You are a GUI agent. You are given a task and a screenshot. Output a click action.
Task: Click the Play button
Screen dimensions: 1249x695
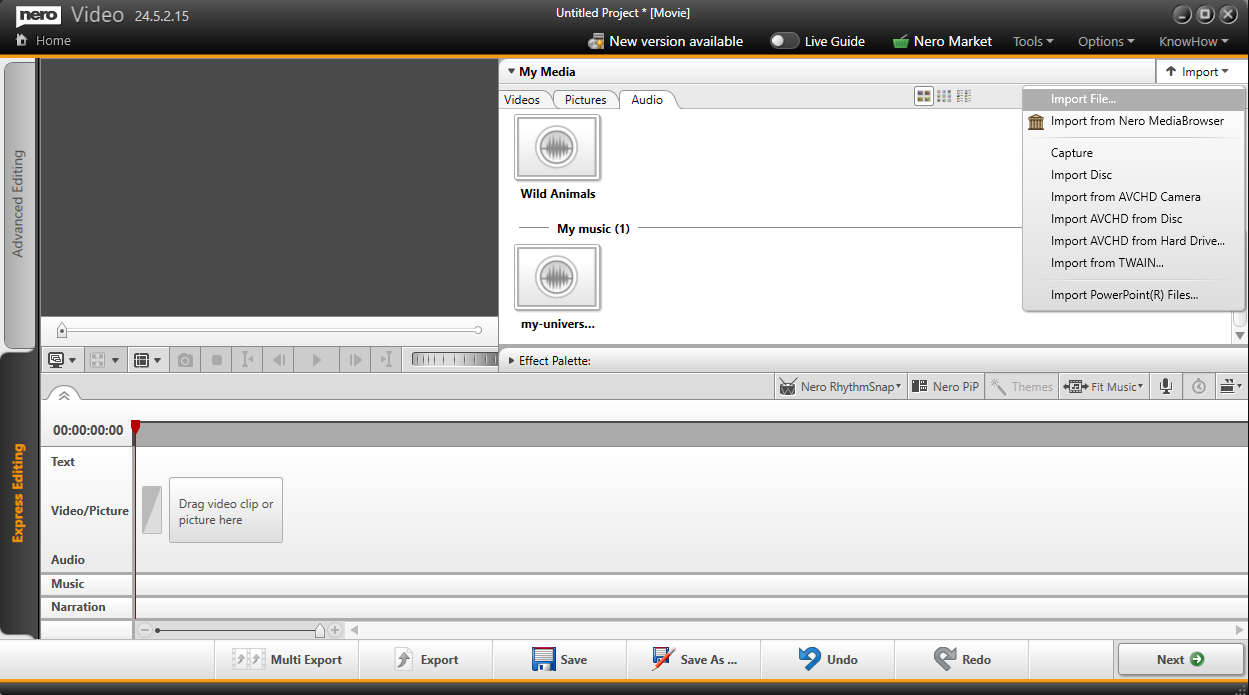point(317,360)
